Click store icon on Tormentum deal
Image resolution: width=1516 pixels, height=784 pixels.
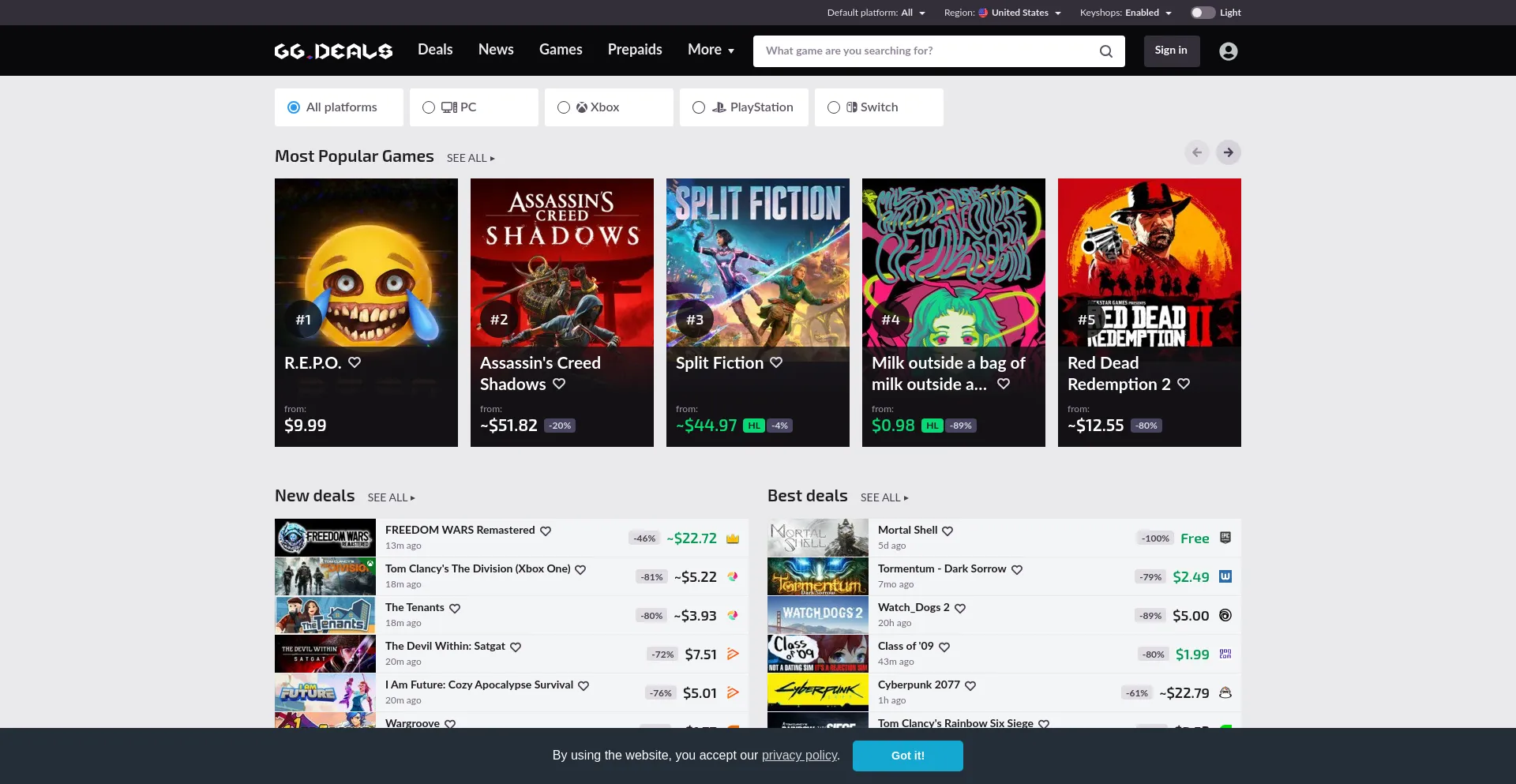pos(1225,576)
